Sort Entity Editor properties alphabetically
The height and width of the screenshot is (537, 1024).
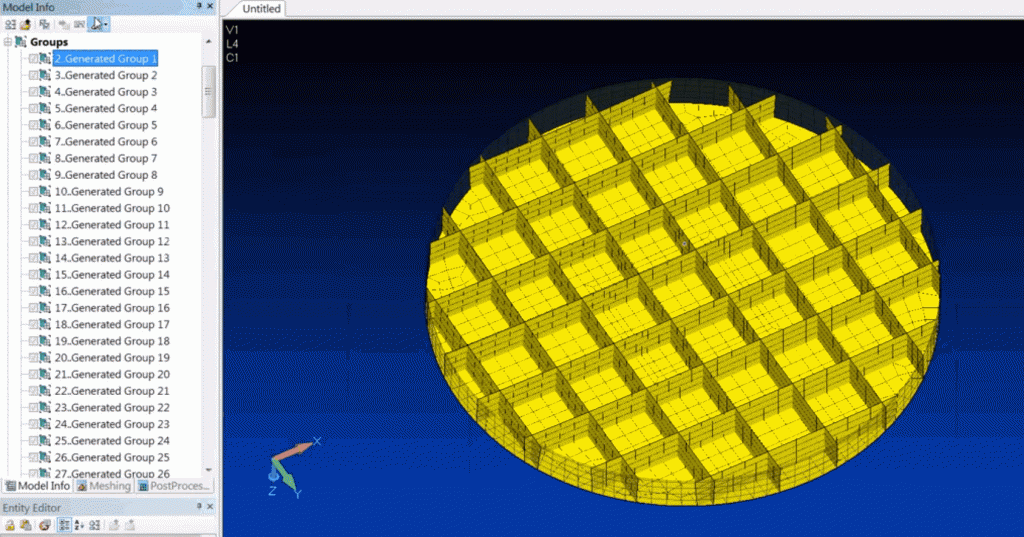point(79,525)
